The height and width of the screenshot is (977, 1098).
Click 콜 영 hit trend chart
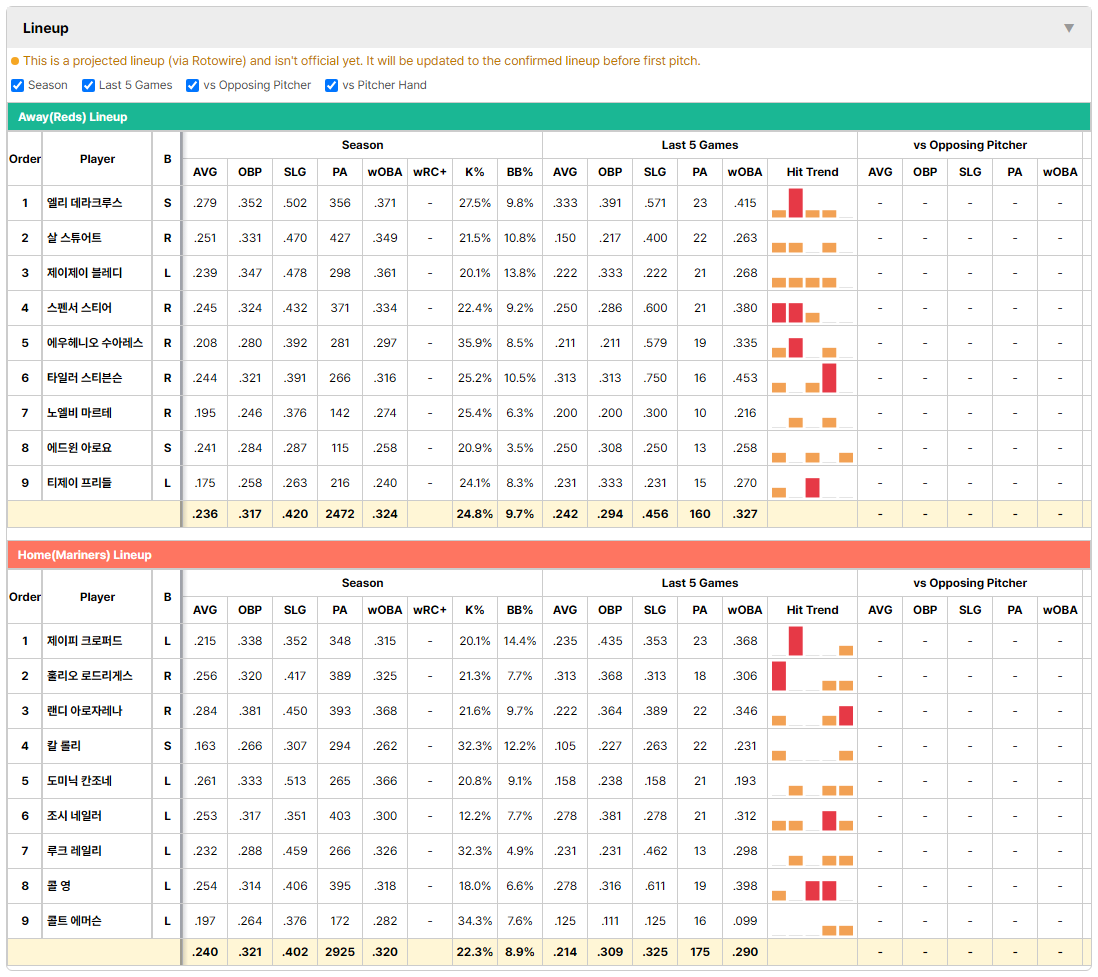(812, 886)
